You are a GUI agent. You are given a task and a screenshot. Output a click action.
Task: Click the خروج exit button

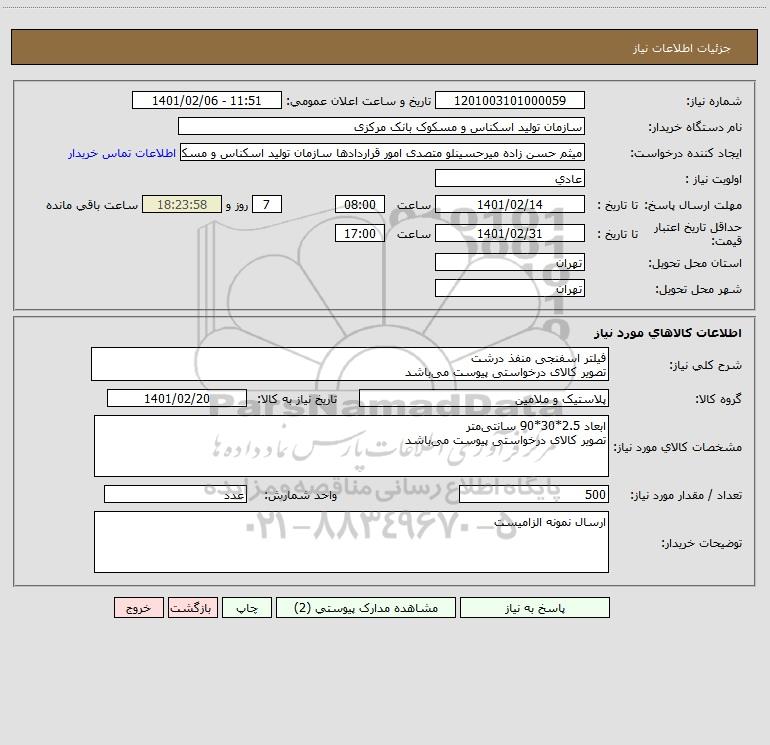[x=138, y=608]
